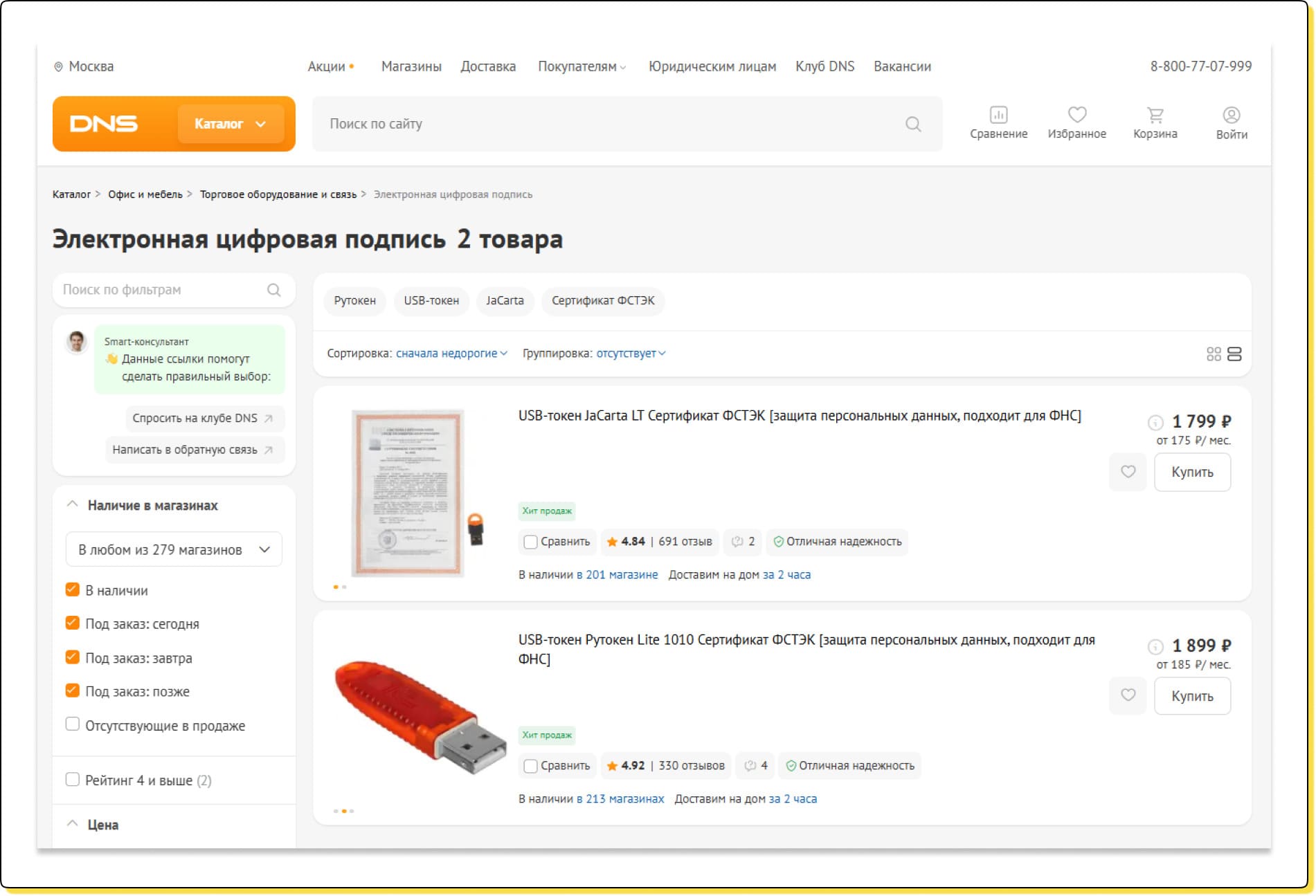The height and width of the screenshot is (896, 1316).
Task: Click price info icon next to 1 799 ₽
Action: coord(1155,422)
